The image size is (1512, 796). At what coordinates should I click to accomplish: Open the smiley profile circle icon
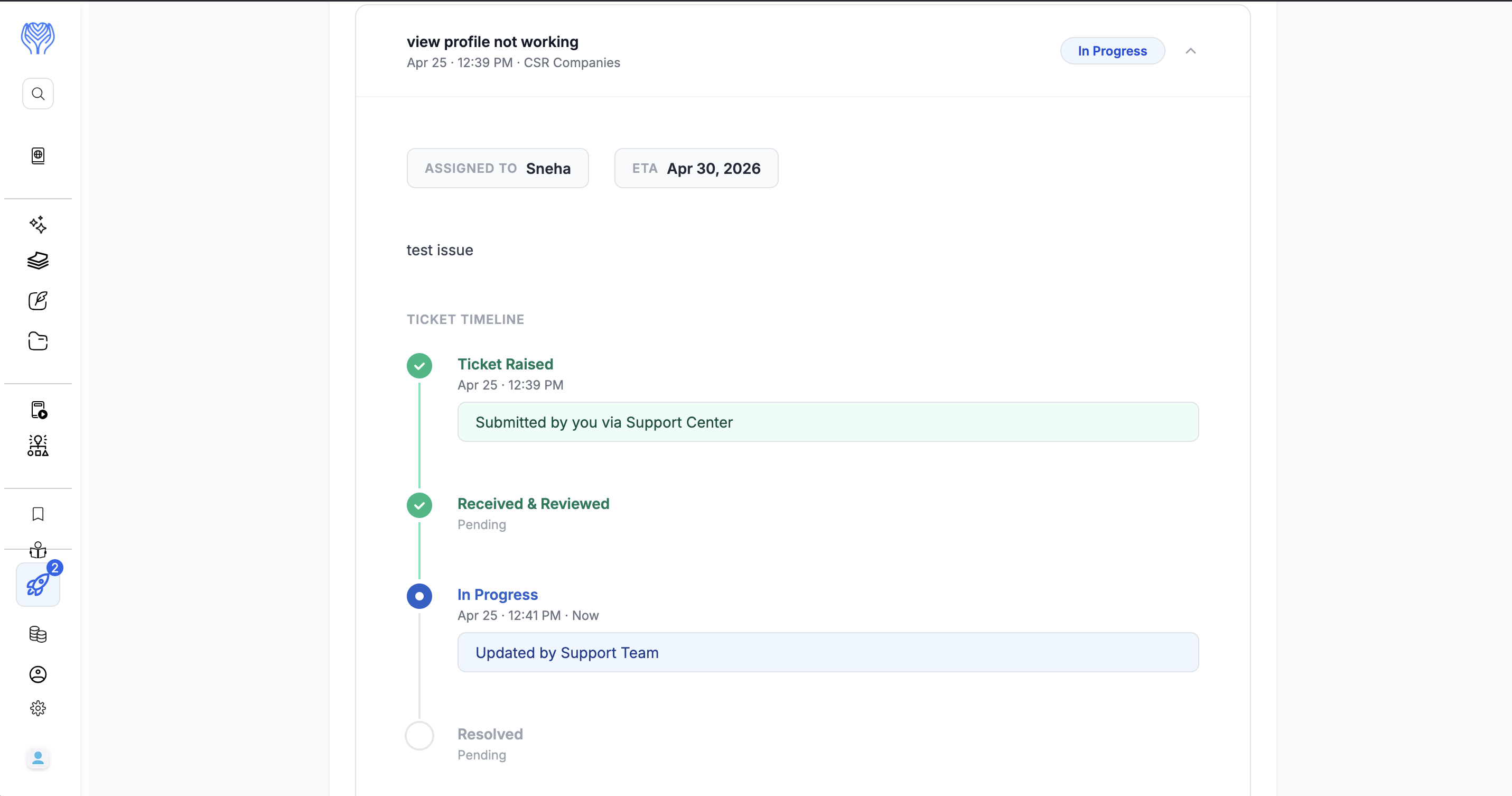tap(38, 674)
